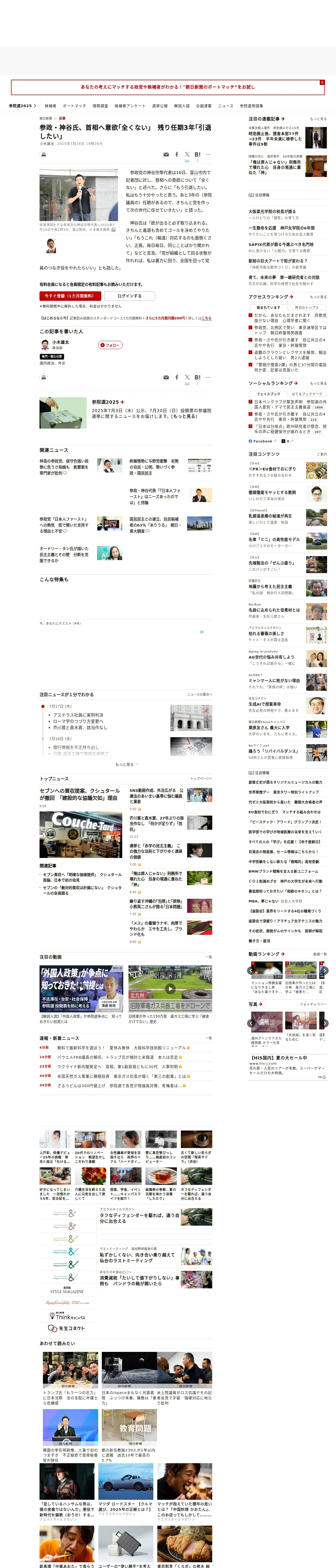The height and width of the screenshot is (1568, 336).
Task: Click next arrow in 写真 carousel
Action: (x=324, y=1023)
